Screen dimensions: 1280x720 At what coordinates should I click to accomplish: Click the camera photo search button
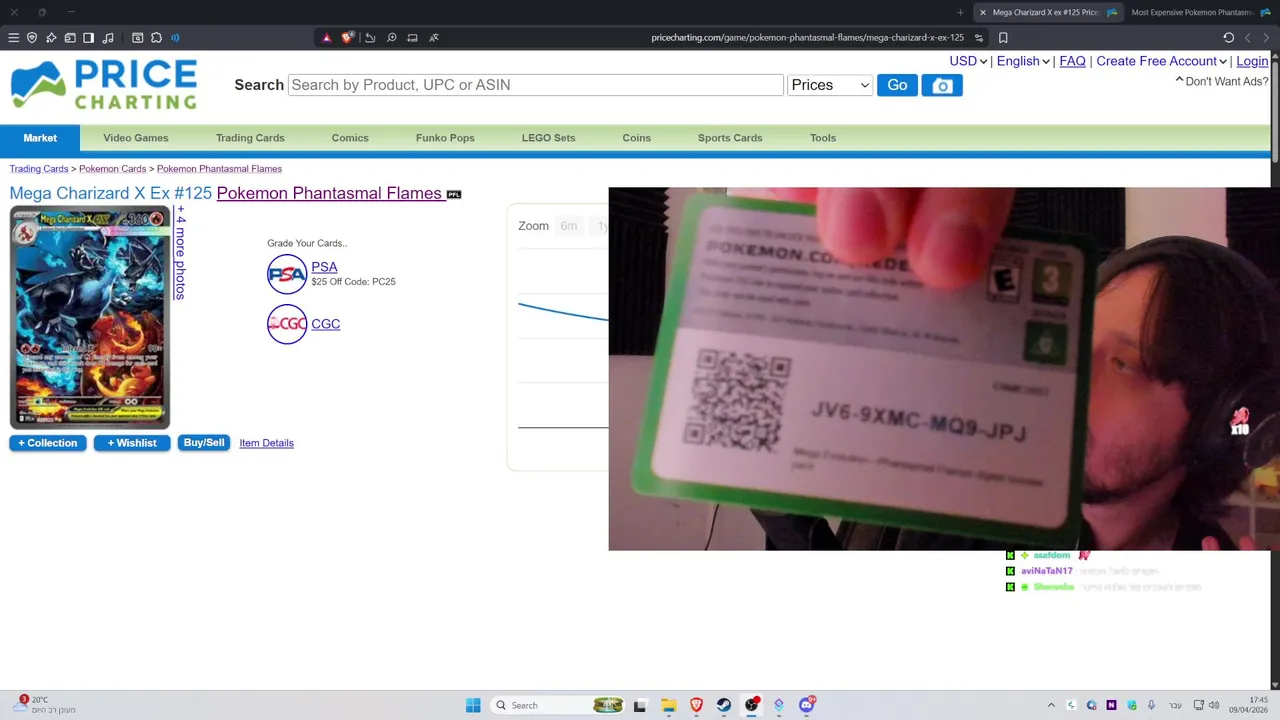[x=942, y=85]
